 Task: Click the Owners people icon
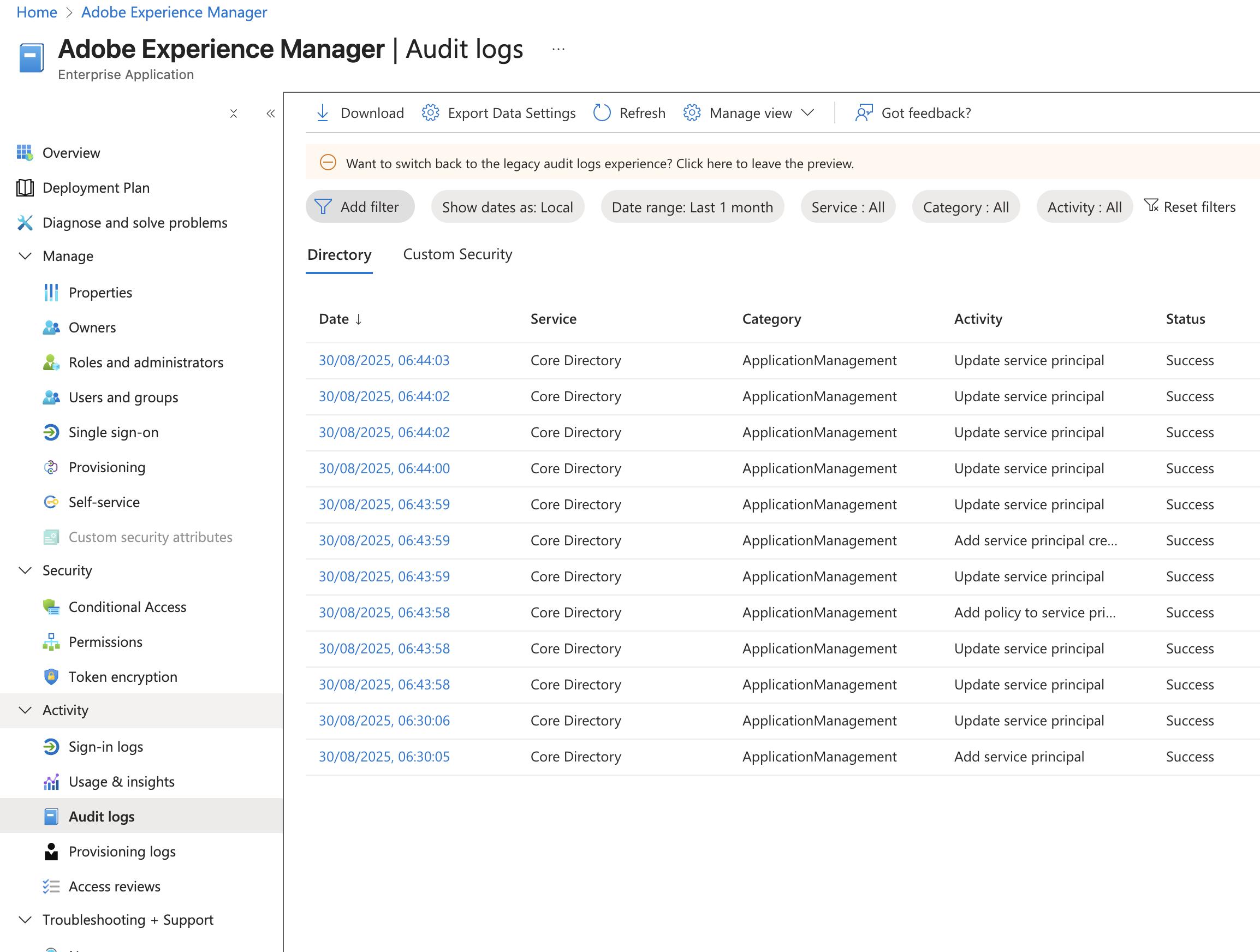51,327
